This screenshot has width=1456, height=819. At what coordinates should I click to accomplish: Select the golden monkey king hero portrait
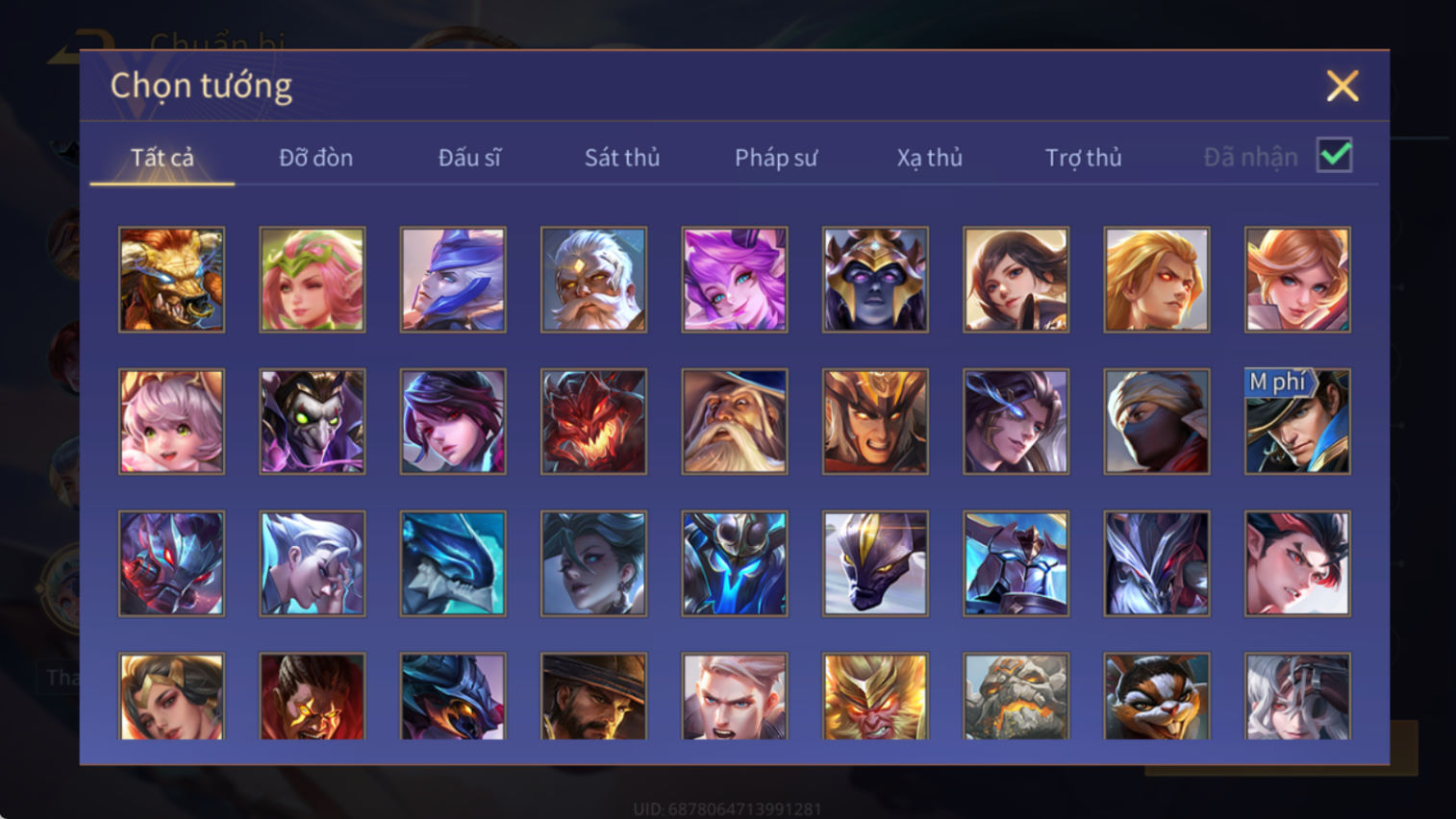[x=875, y=697]
